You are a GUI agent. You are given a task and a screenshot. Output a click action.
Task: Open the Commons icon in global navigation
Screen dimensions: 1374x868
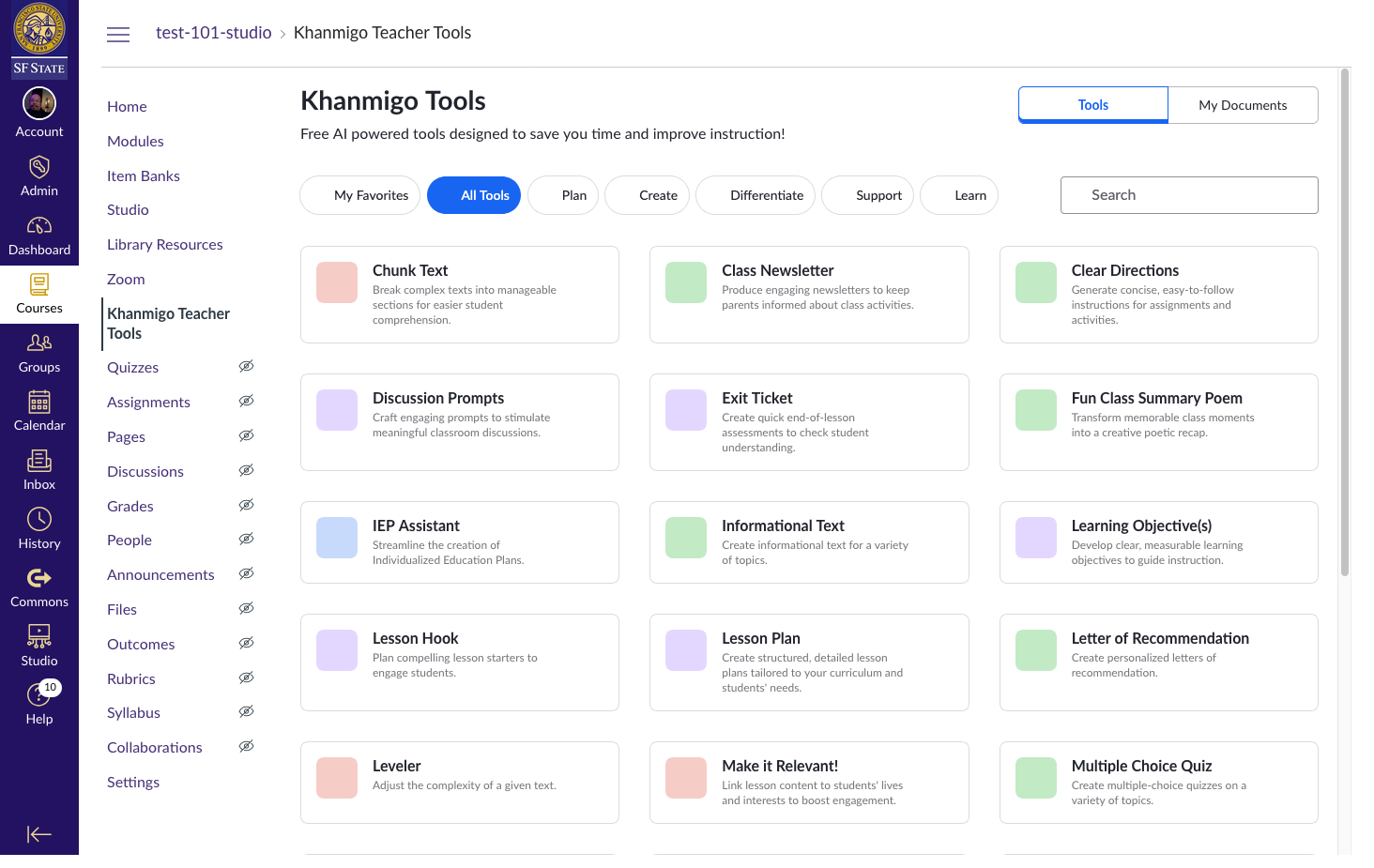[39, 578]
